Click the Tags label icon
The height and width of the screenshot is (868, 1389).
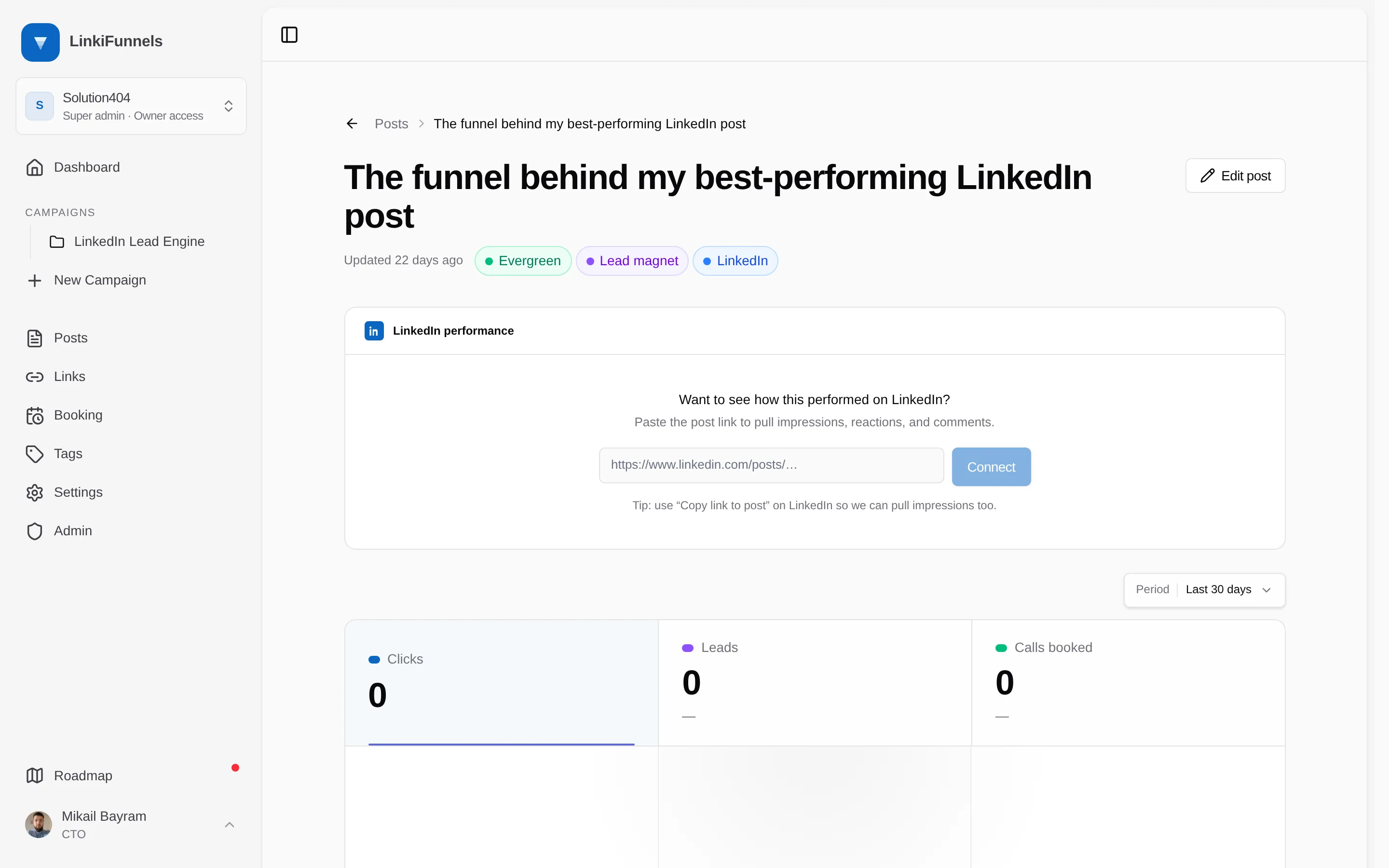(34, 453)
